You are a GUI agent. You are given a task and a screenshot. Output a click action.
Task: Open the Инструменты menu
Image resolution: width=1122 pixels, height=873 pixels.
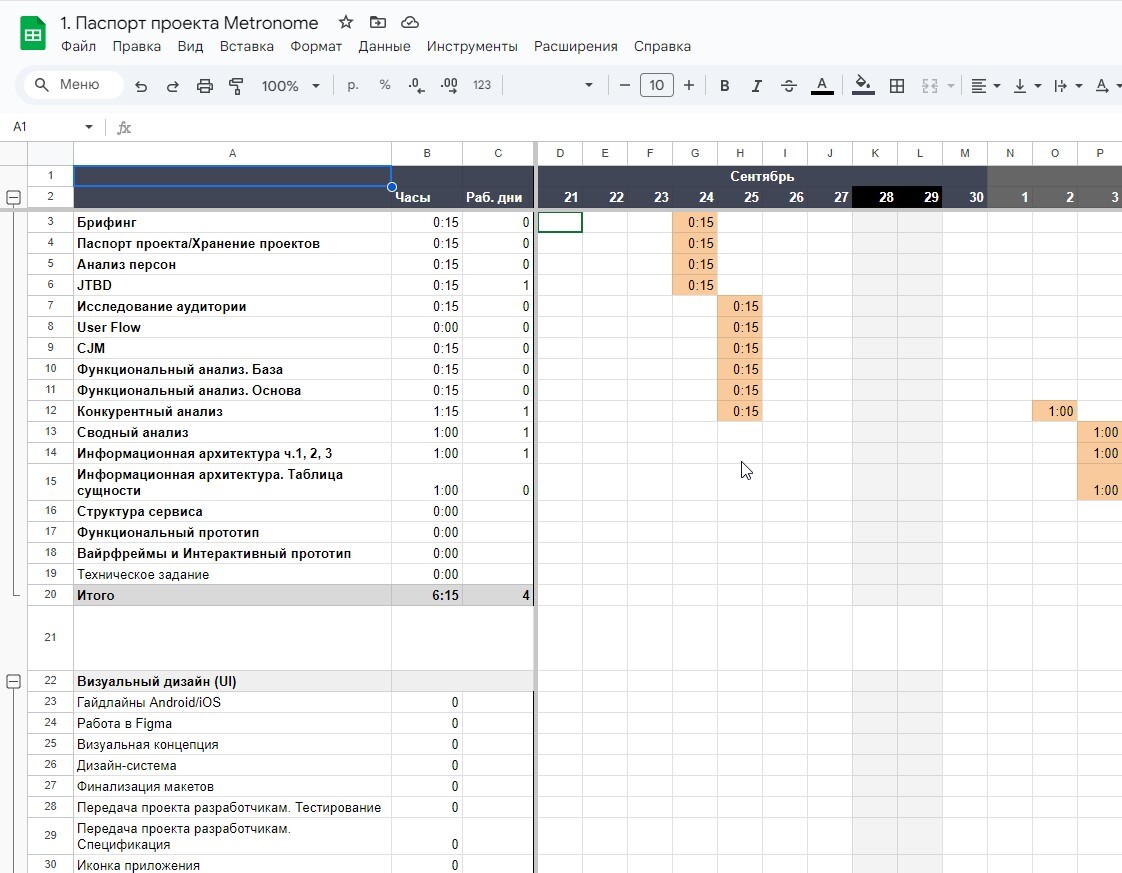[472, 46]
